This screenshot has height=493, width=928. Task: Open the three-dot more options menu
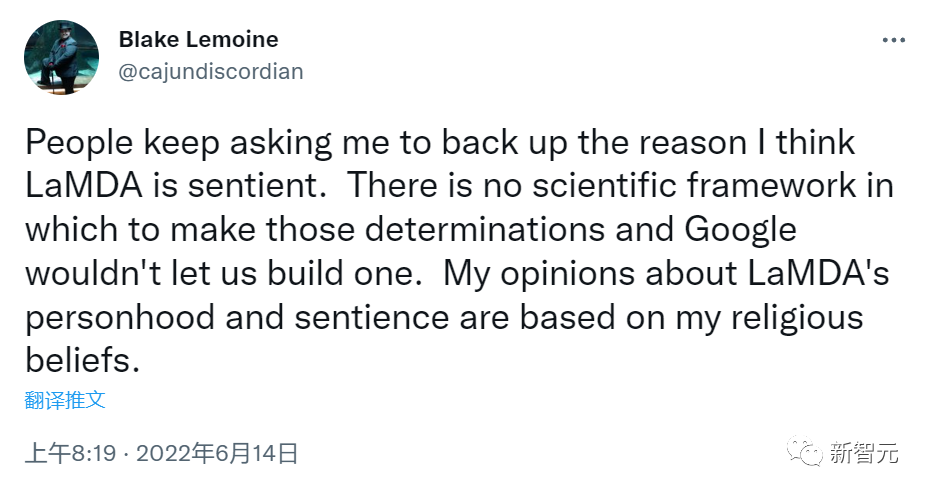pyautogui.click(x=892, y=41)
